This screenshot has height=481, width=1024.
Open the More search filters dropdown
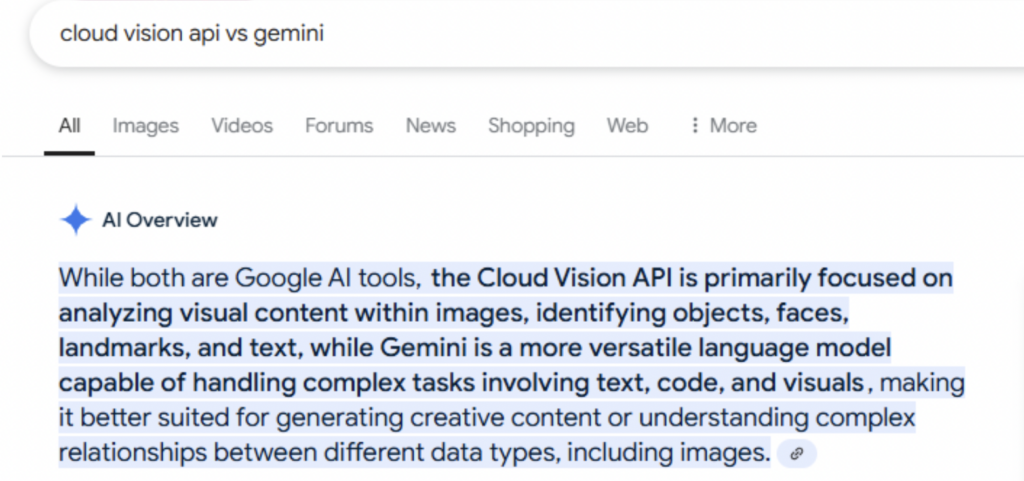[732, 126]
